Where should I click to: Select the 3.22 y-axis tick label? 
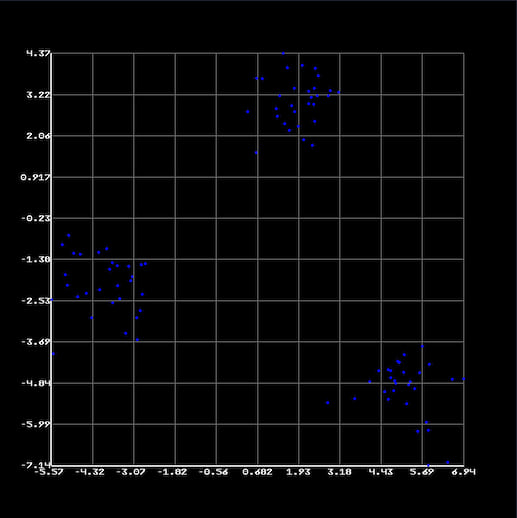(x=39, y=95)
